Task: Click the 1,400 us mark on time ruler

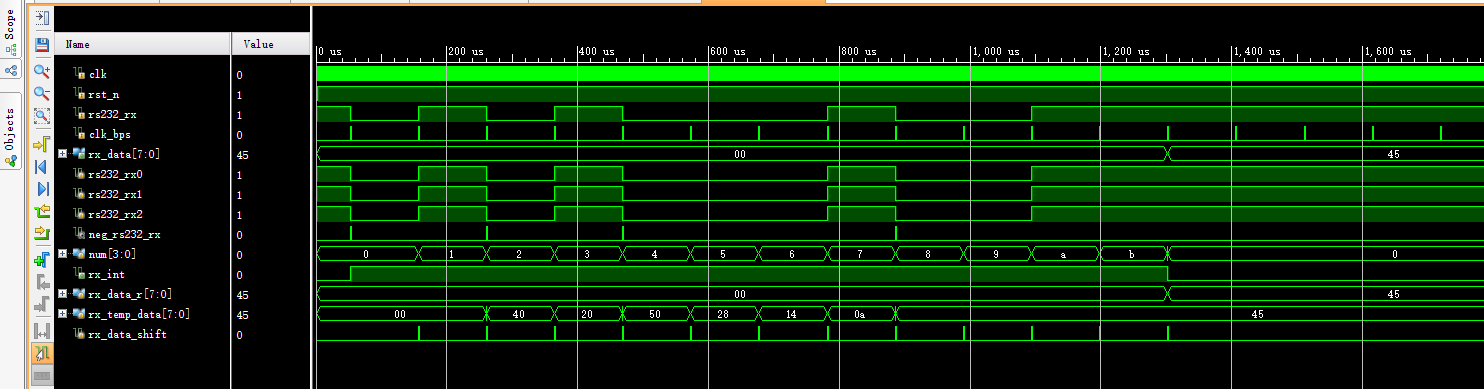Action: (1257, 51)
